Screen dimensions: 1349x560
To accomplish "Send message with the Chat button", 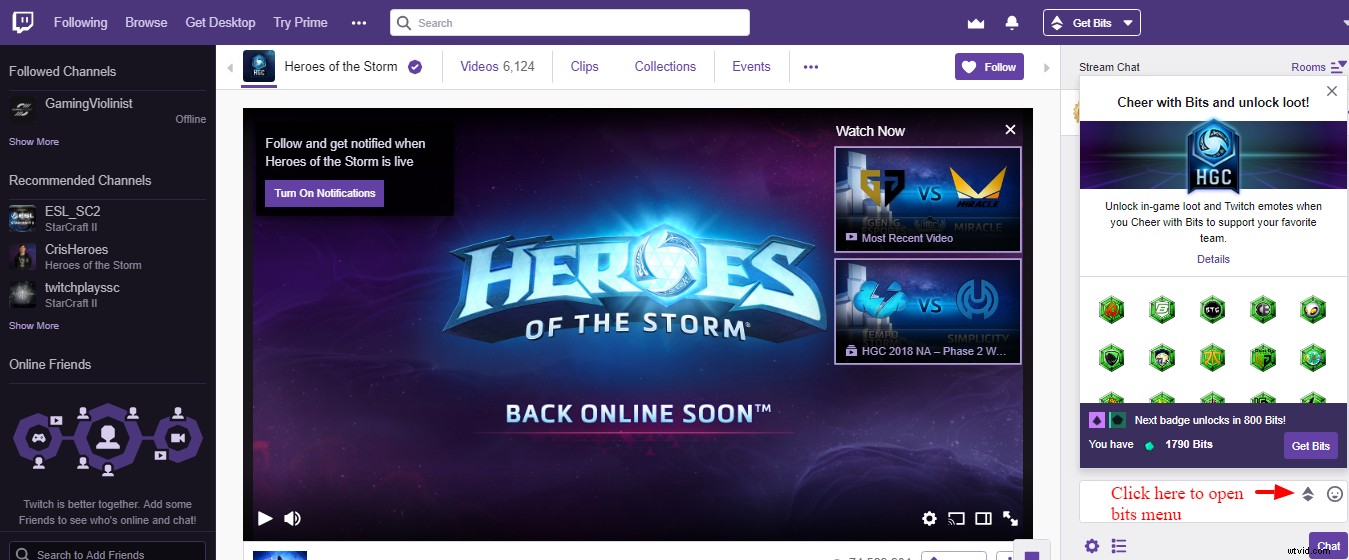I will click(1328, 546).
